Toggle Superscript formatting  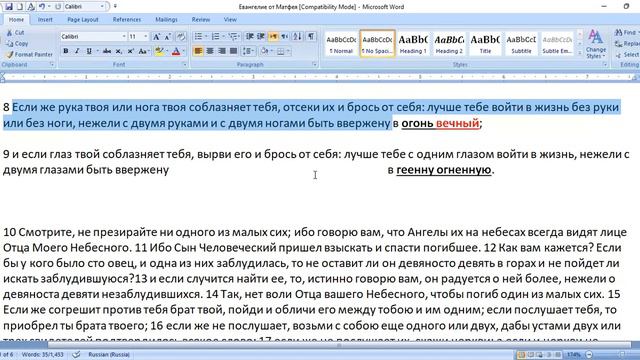131,51
